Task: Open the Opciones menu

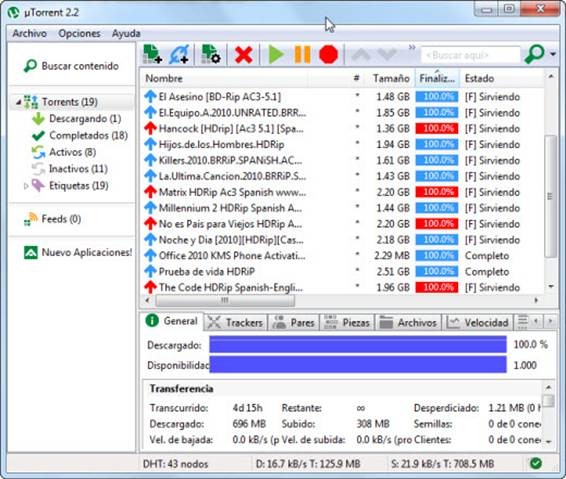Action: [x=79, y=34]
